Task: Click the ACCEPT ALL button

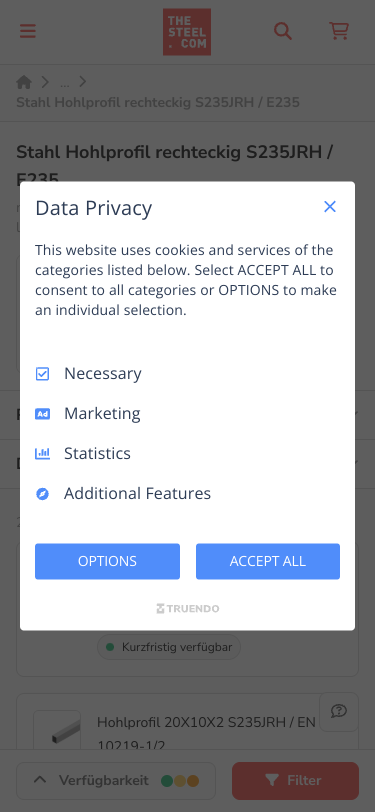Action: [x=268, y=561]
